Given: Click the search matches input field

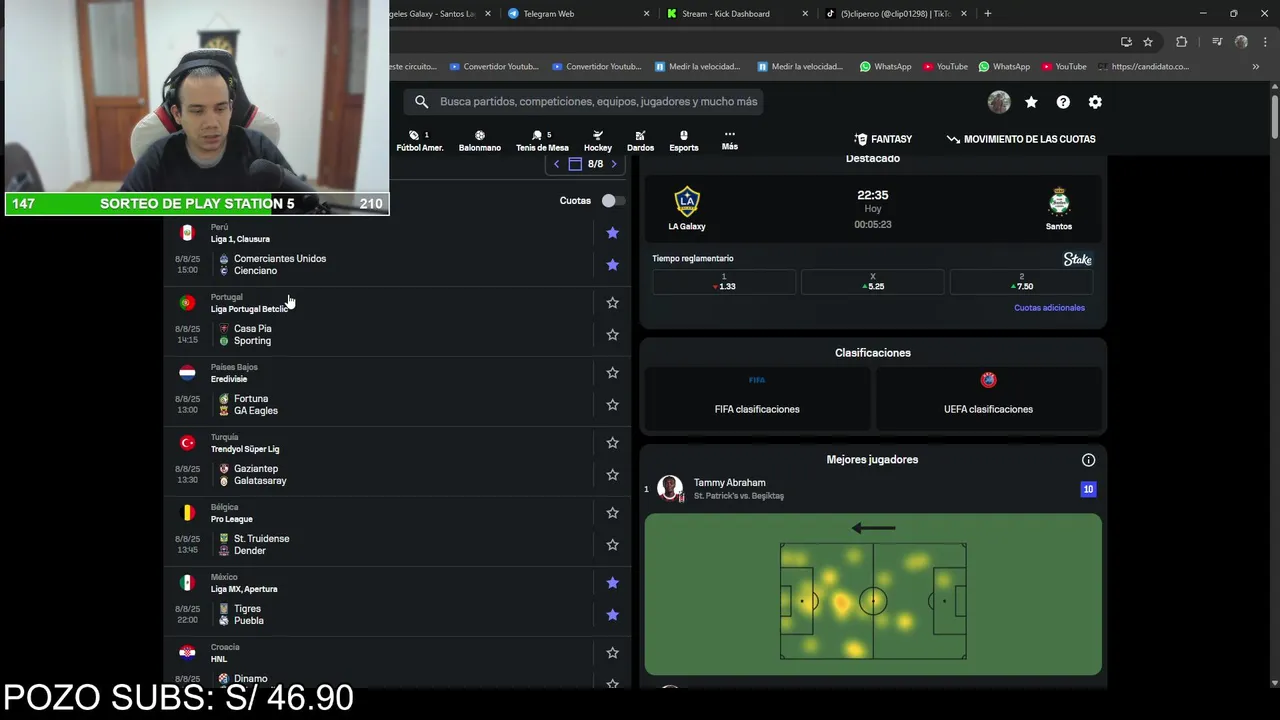Looking at the screenshot, I should (583, 102).
